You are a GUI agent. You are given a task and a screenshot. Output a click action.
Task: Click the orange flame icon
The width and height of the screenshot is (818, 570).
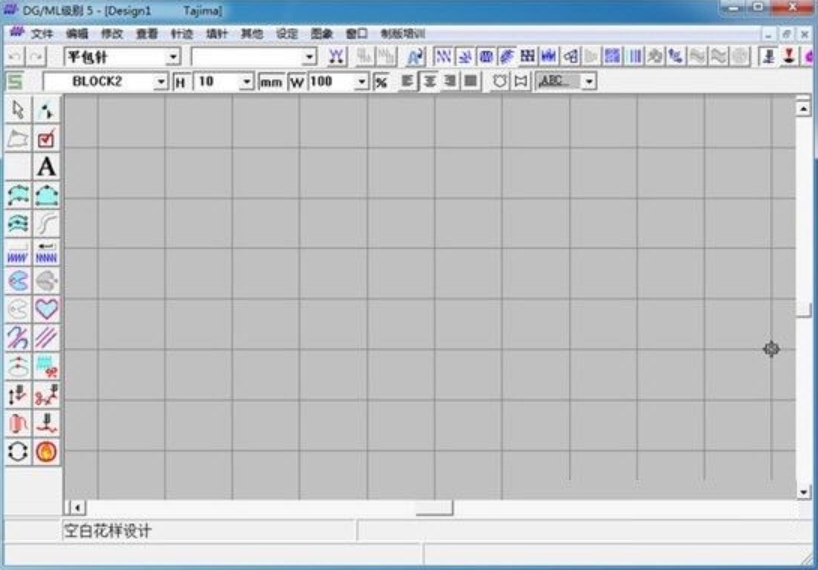tap(47, 451)
